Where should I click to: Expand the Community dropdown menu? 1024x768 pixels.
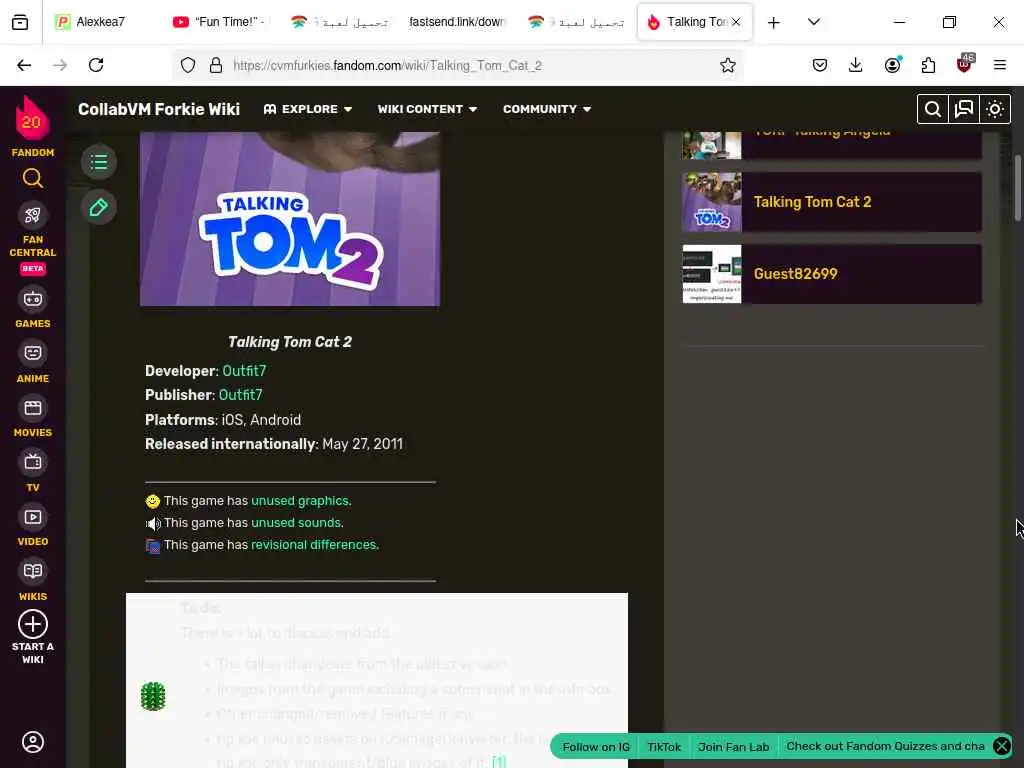pyautogui.click(x=547, y=109)
